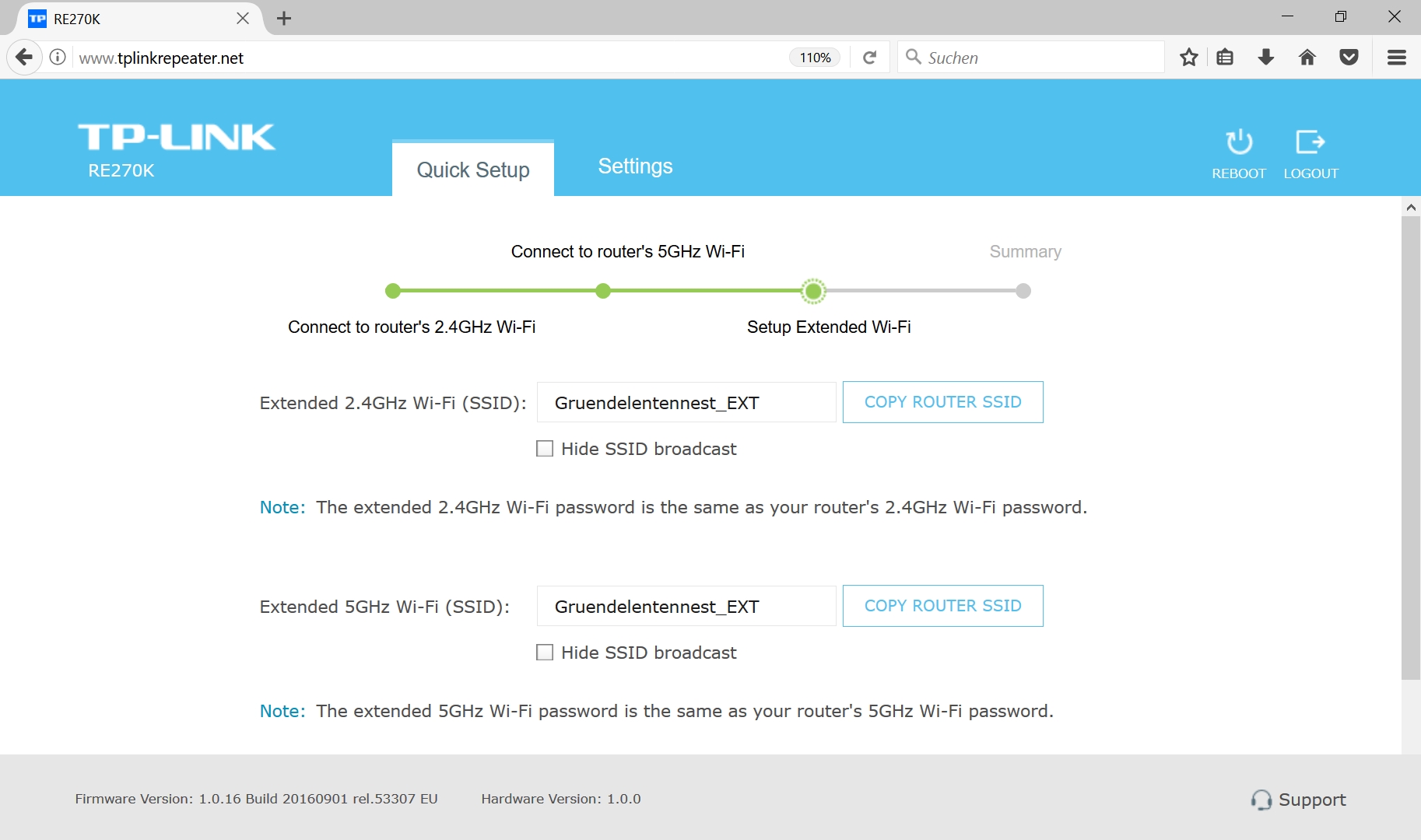This screenshot has width=1421, height=840.
Task: Open the Firefox hamburger menu
Action: 1397,58
